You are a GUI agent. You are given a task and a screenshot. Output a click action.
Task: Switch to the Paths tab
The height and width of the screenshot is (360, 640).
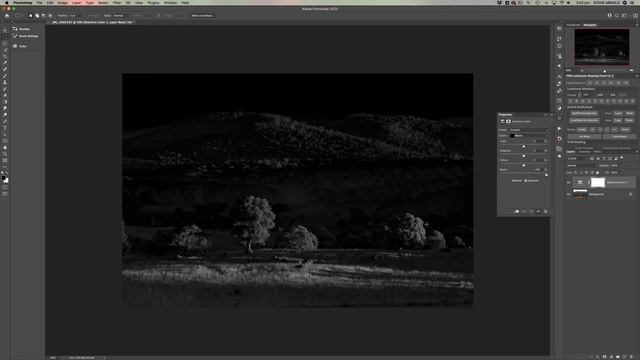pyautogui.click(x=597, y=151)
